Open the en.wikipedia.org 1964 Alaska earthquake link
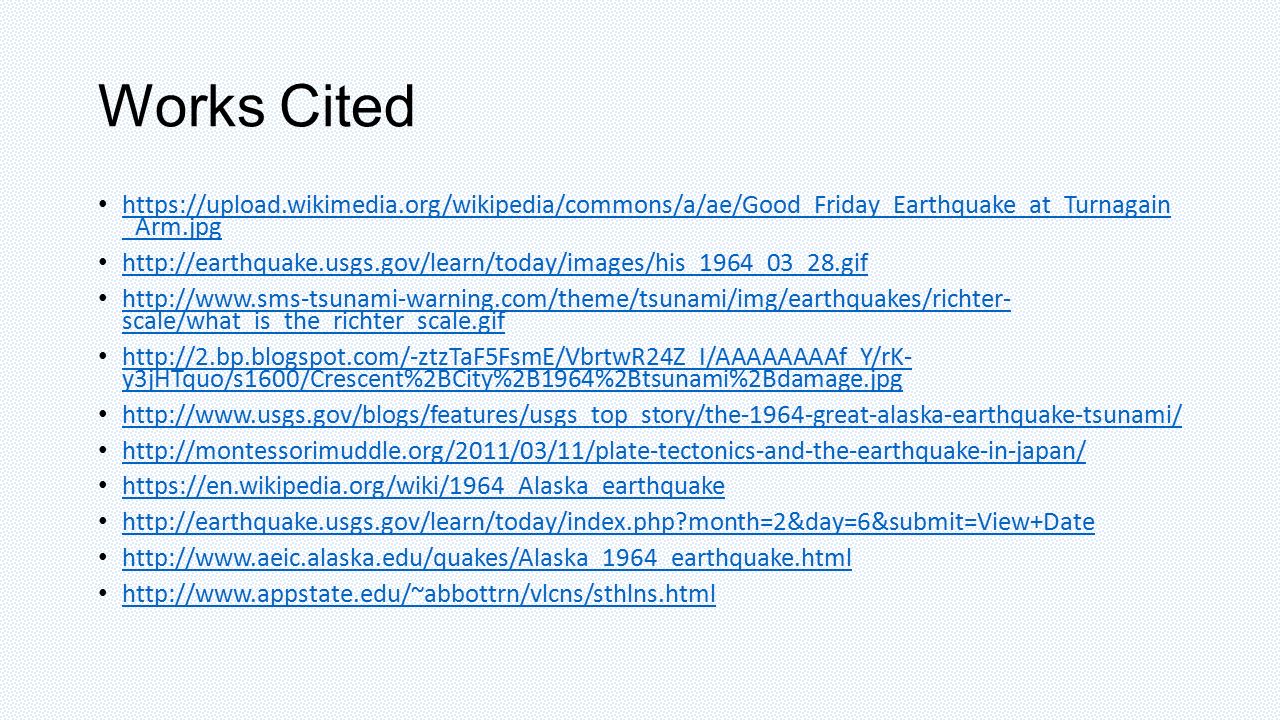 point(423,486)
